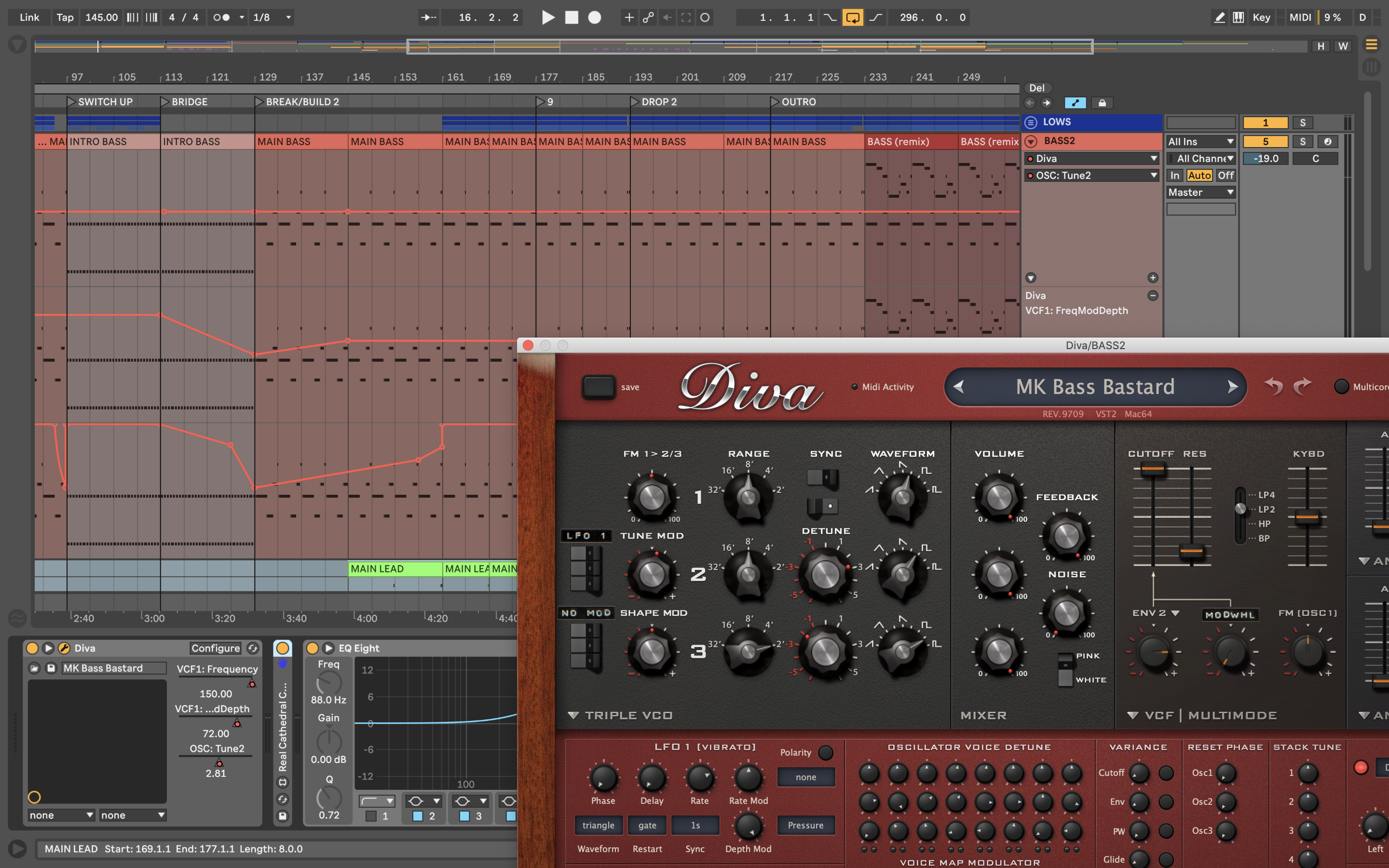Toggle the BASS2 track activator 5
This screenshot has height=868, width=1389.
click(x=1265, y=141)
